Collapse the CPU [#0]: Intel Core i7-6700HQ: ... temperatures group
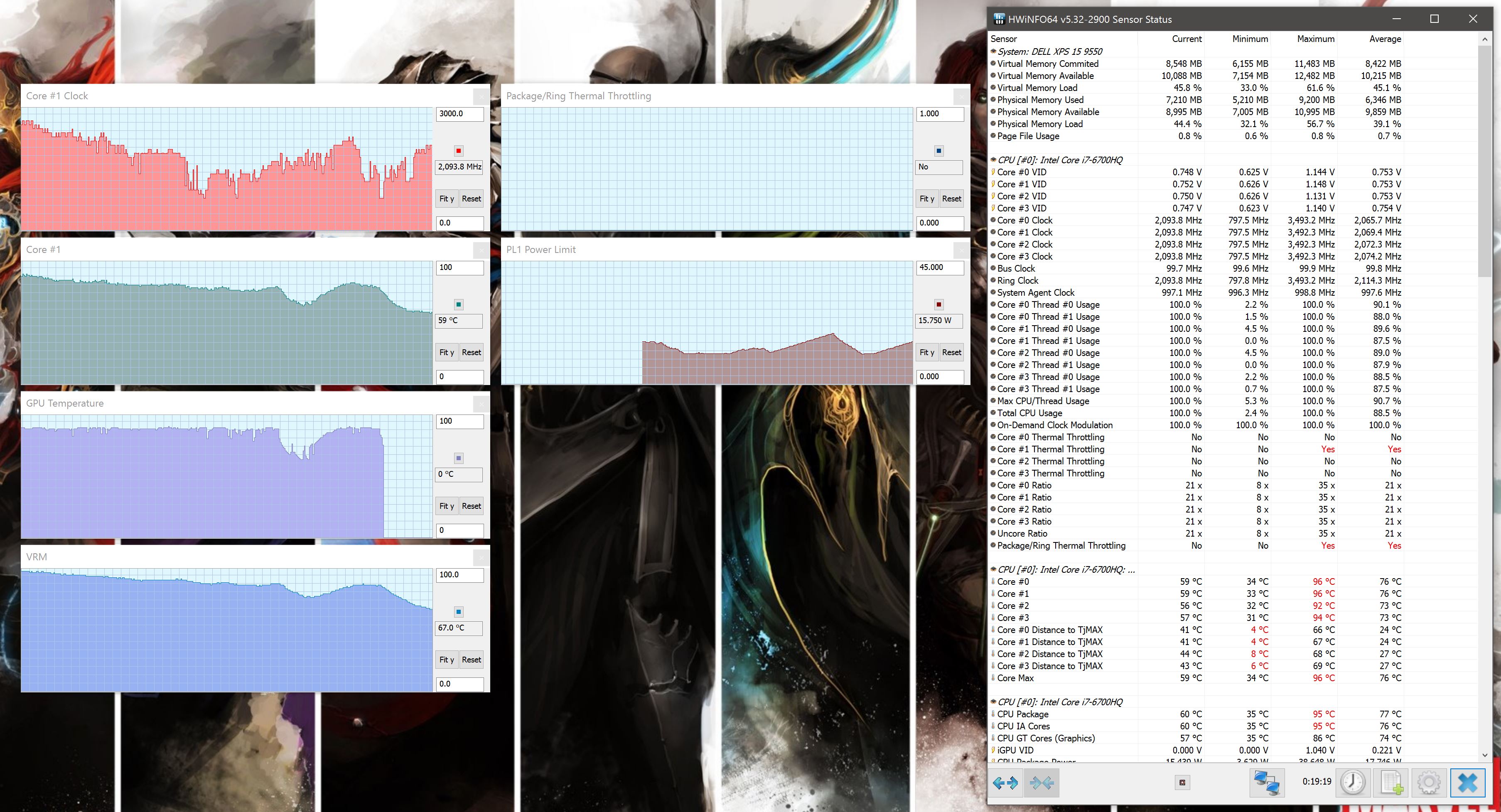 pos(993,569)
